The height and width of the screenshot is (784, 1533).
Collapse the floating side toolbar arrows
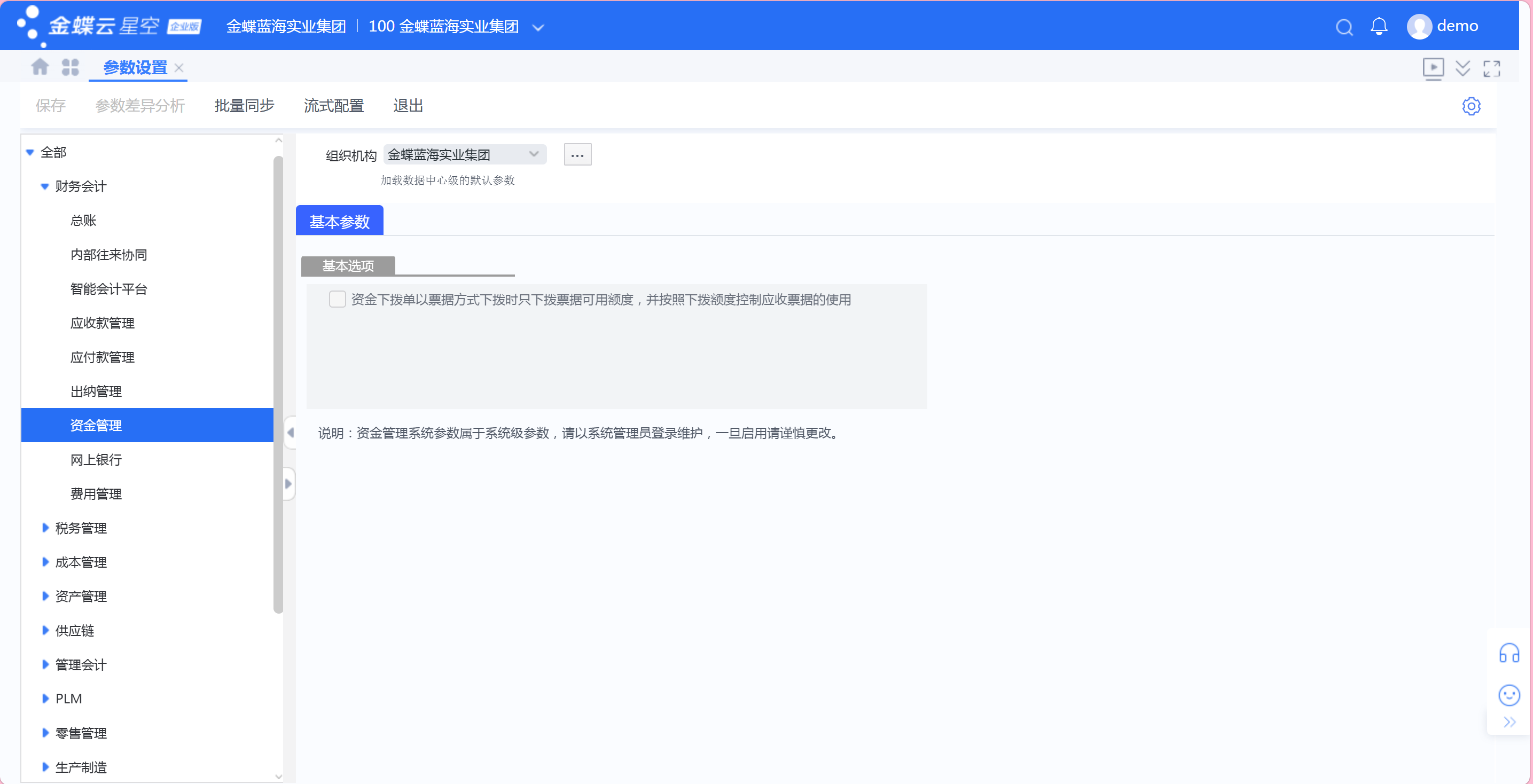click(1509, 722)
